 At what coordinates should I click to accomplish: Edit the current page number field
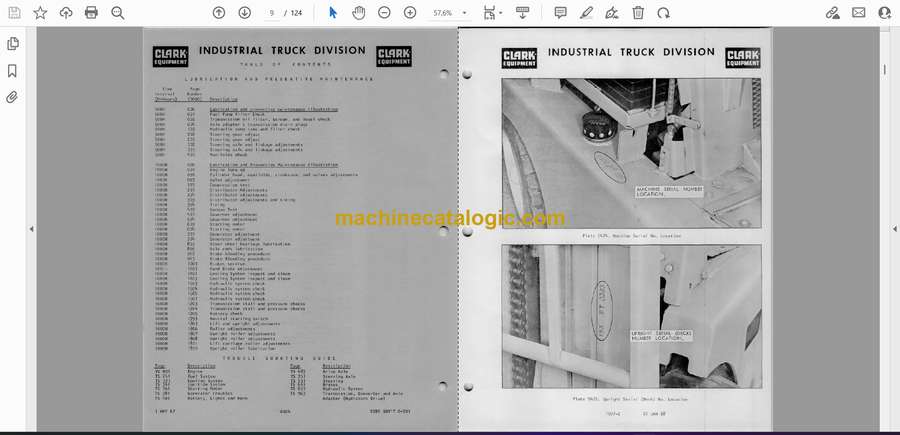coord(271,13)
